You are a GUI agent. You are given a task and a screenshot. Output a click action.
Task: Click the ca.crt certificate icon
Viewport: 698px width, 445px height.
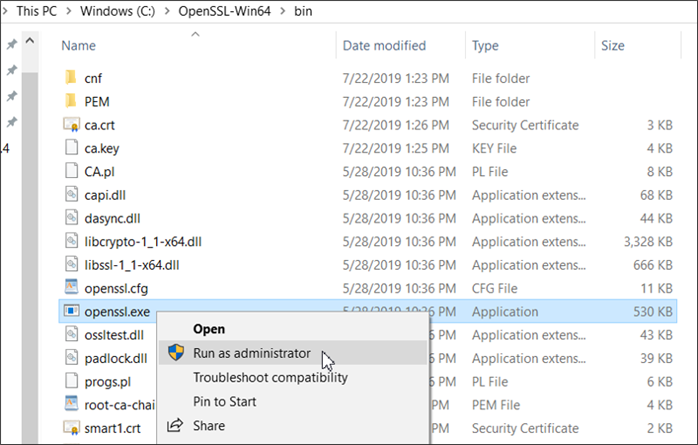pyautogui.click(x=71, y=125)
